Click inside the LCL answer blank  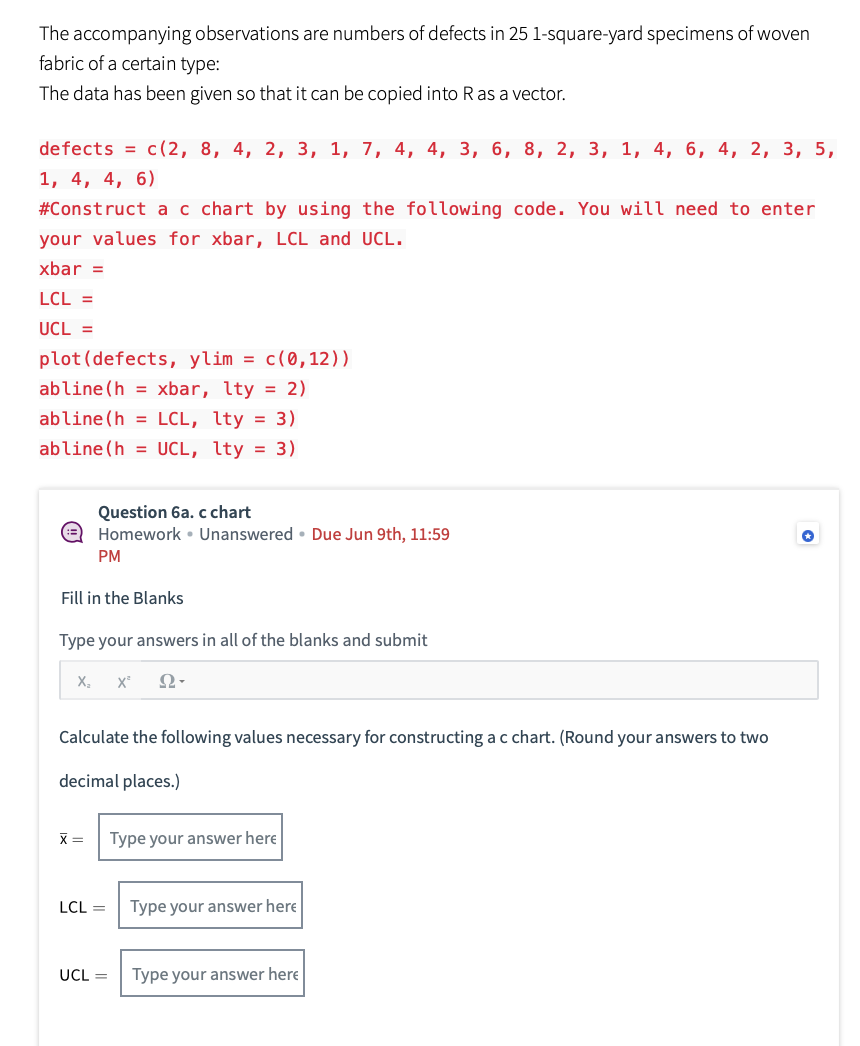coord(210,905)
